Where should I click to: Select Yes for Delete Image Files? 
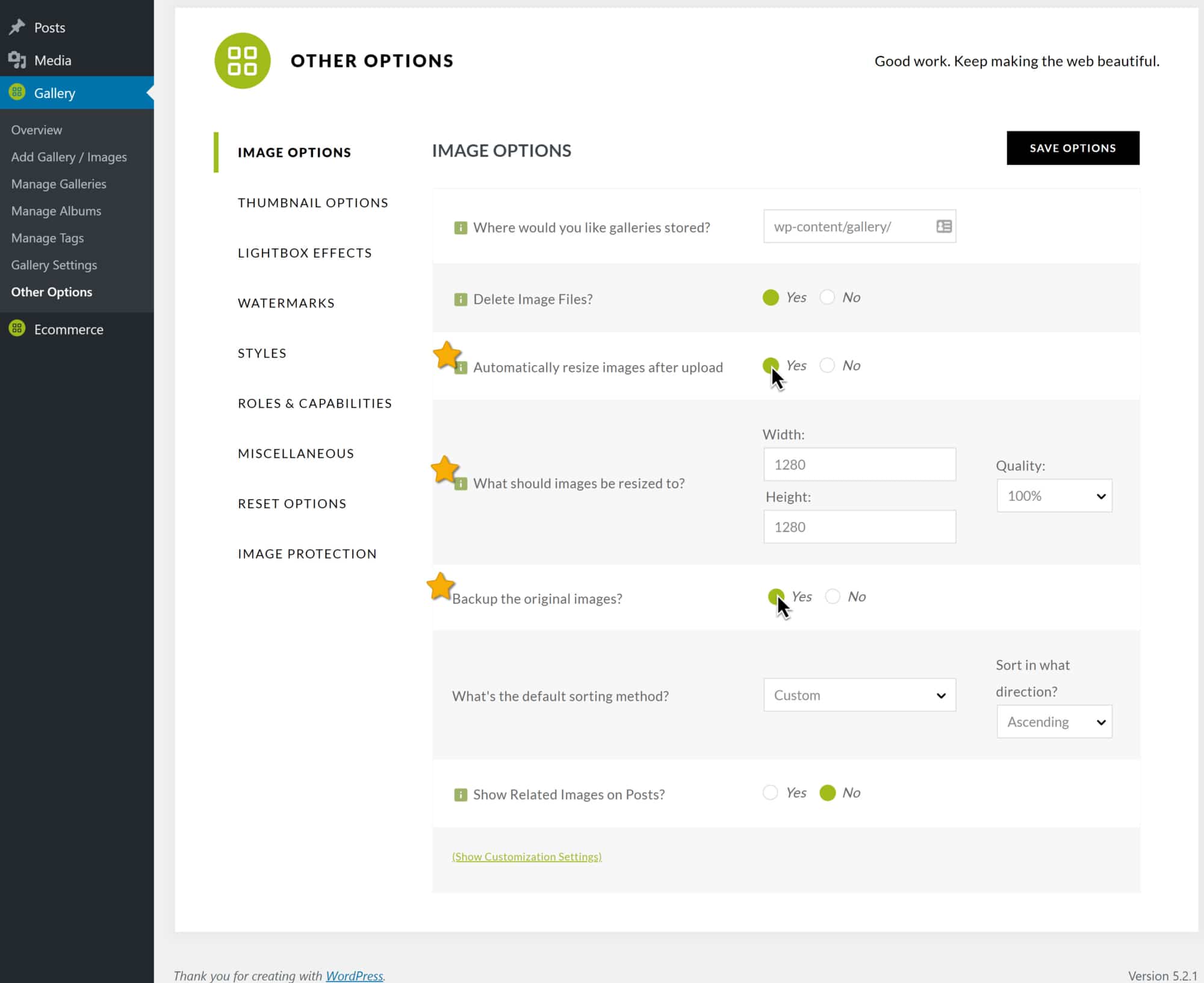[x=771, y=297]
